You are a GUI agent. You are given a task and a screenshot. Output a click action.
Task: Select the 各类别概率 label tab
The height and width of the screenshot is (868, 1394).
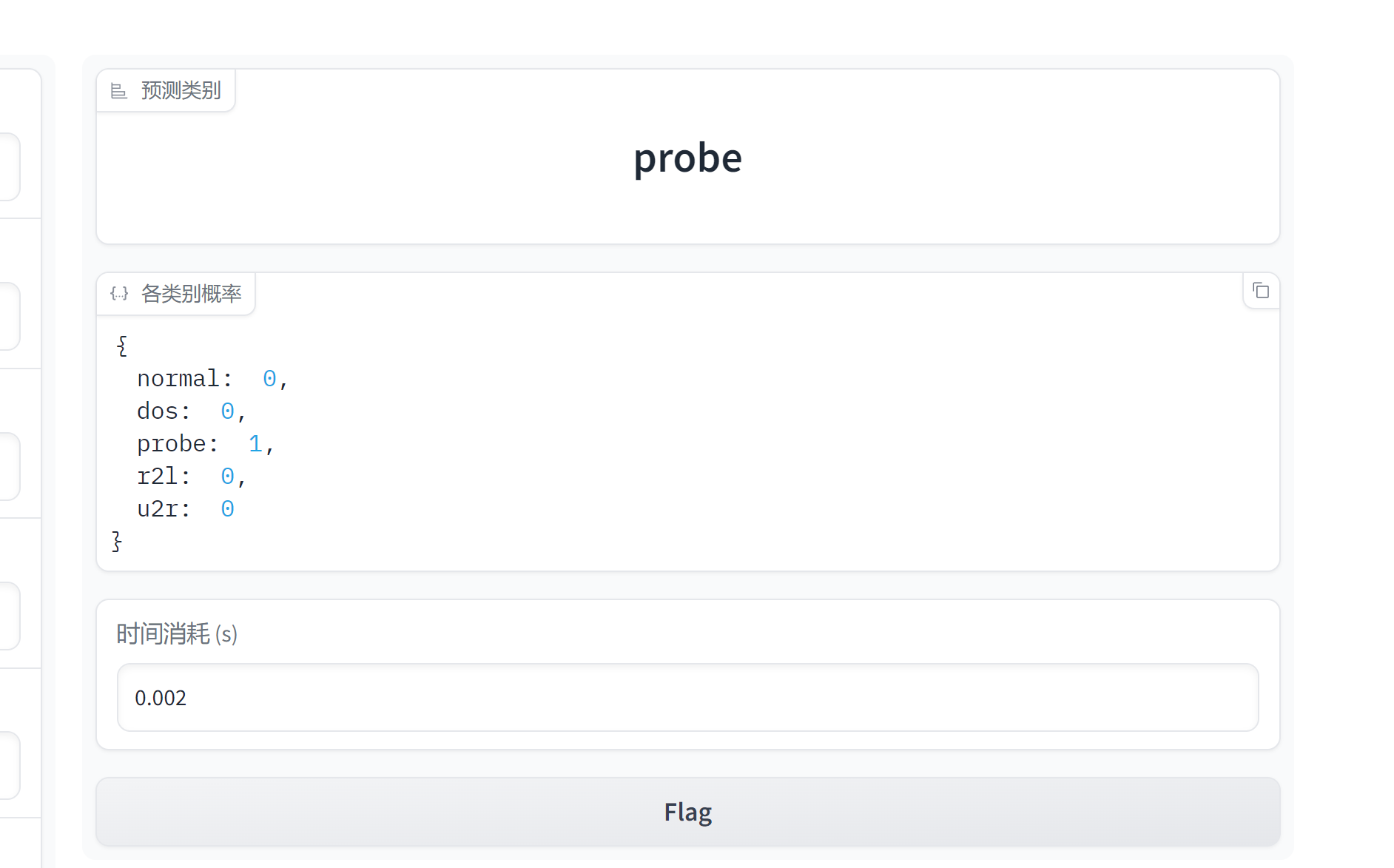point(176,294)
